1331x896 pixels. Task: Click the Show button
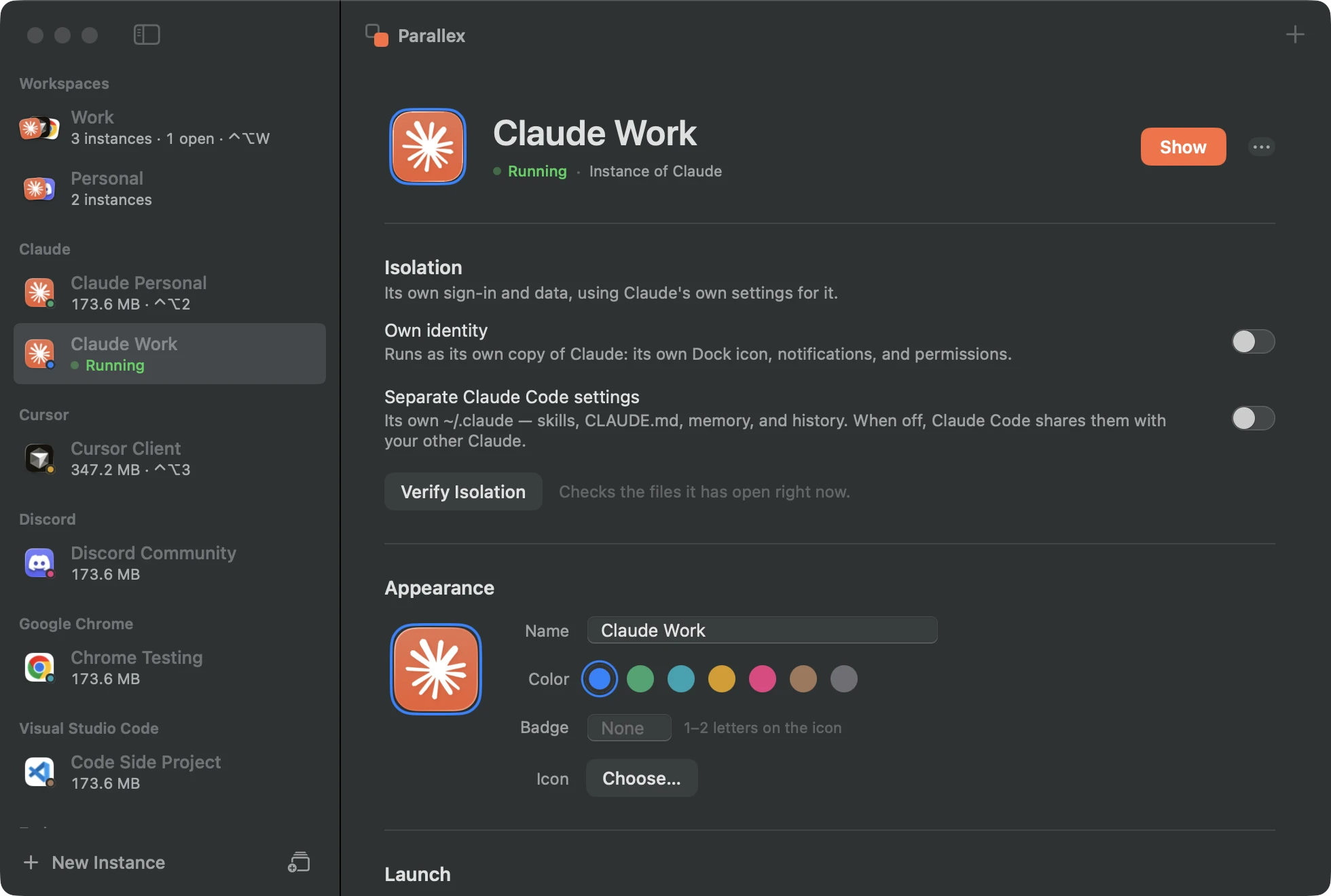[x=1183, y=147]
